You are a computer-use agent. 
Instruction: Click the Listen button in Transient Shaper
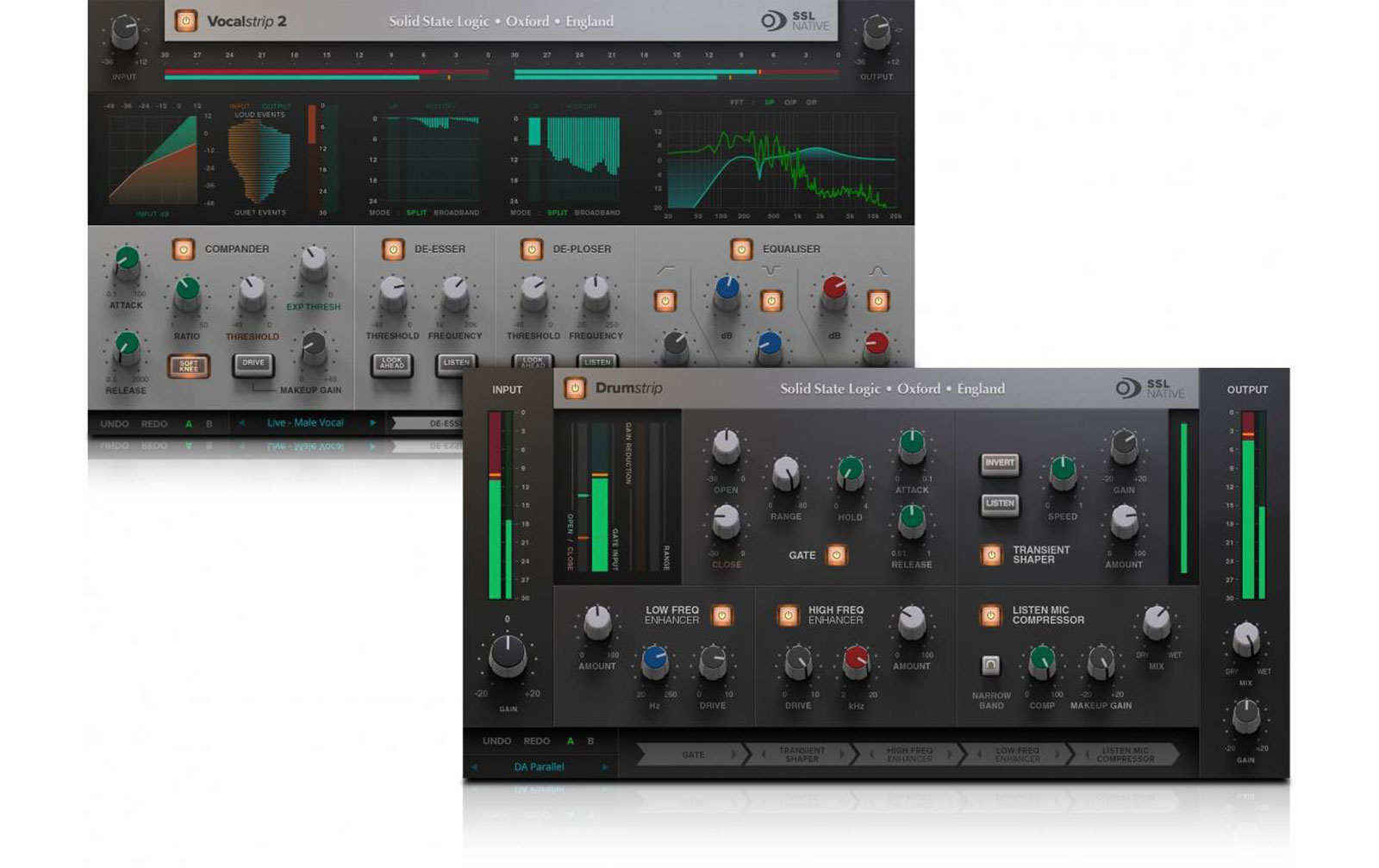[x=1000, y=503]
